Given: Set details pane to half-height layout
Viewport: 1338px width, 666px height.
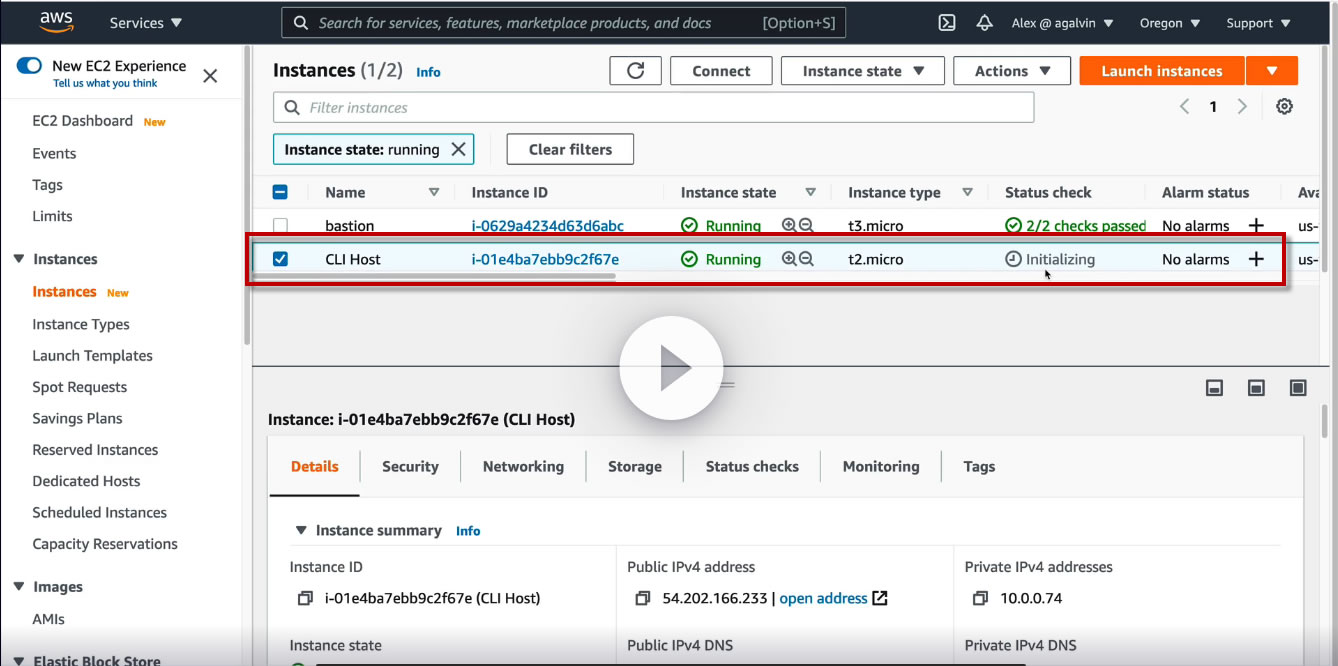Looking at the screenshot, I should 1256,388.
